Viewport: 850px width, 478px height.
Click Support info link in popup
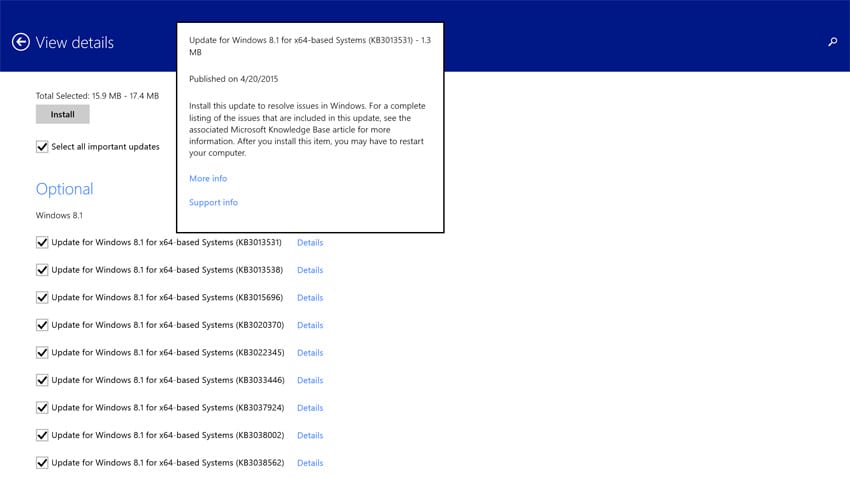[213, 202]
